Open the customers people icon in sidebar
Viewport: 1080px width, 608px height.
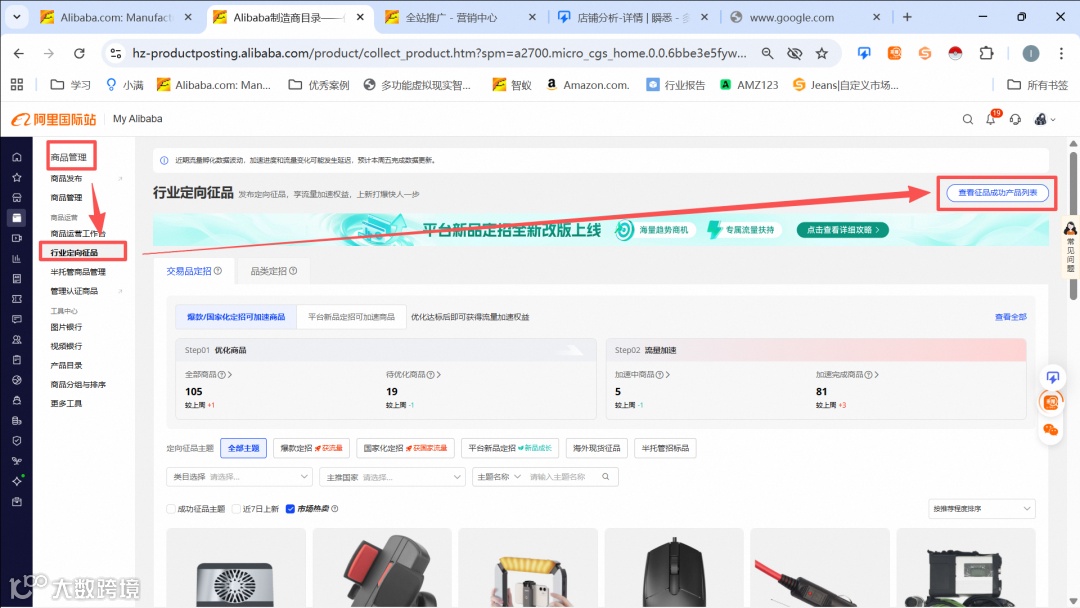pos(17,339)
